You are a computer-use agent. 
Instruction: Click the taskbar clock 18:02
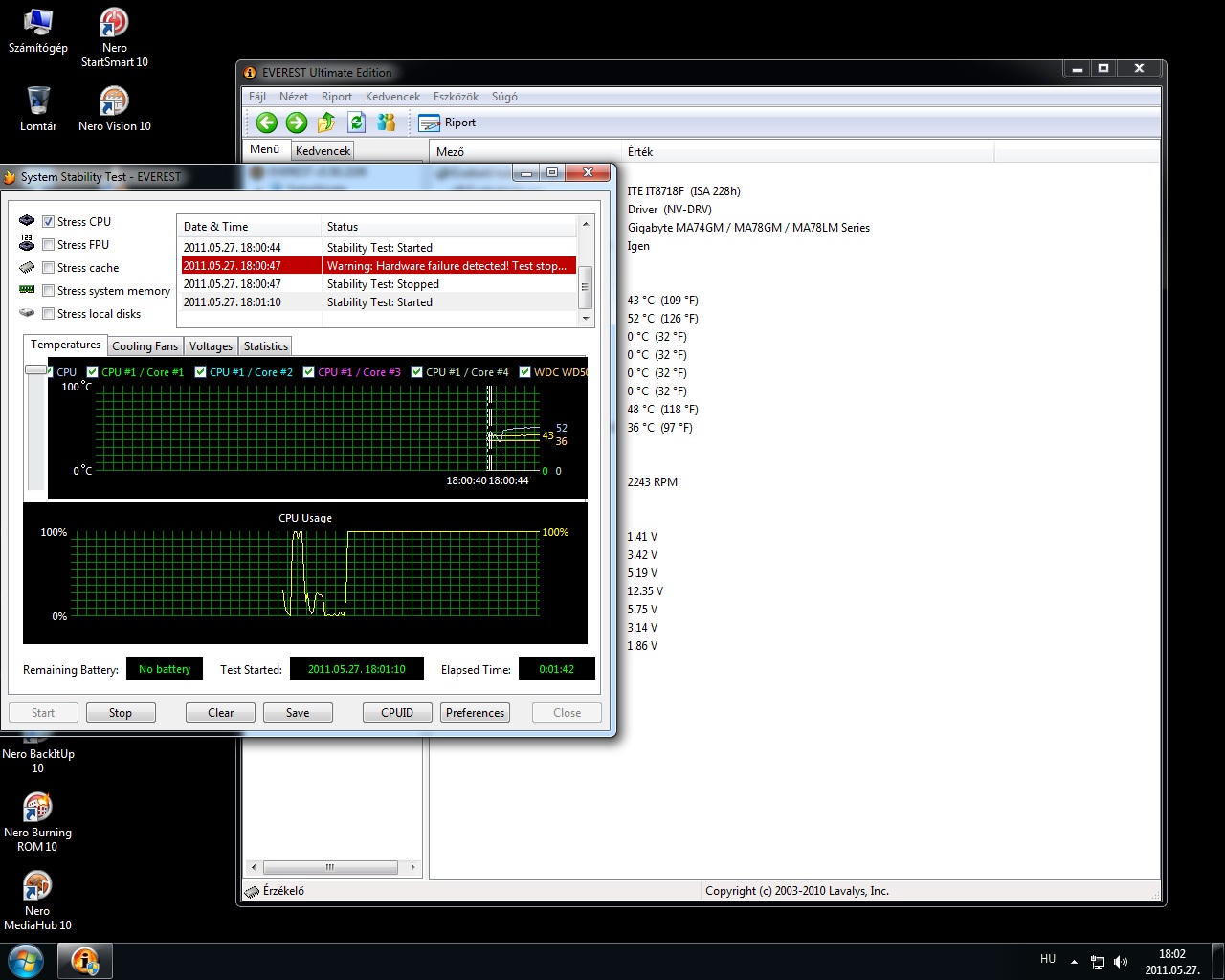coord(1172,954)
